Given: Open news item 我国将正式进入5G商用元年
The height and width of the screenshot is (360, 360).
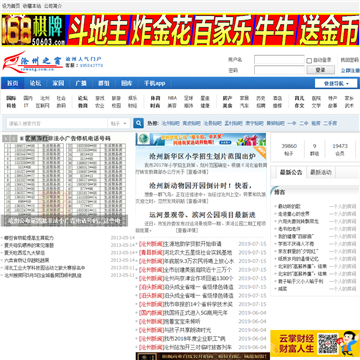Looking at the screenshot, I should coord(196,313).
